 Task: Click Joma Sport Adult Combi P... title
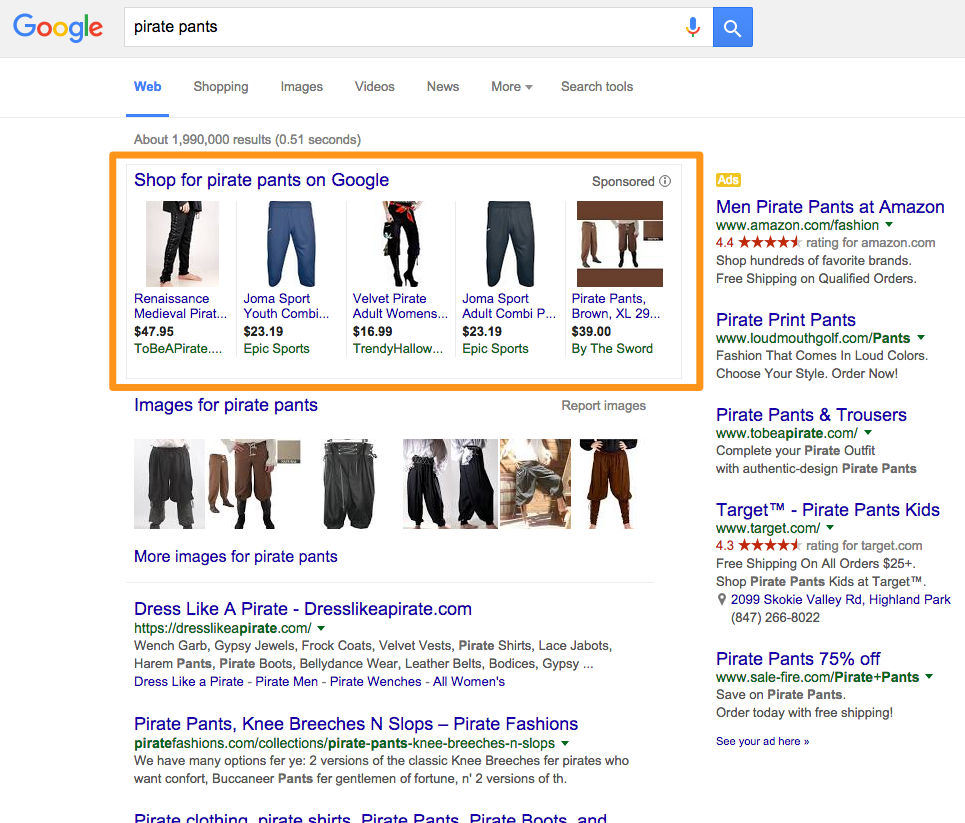(509, 306)
